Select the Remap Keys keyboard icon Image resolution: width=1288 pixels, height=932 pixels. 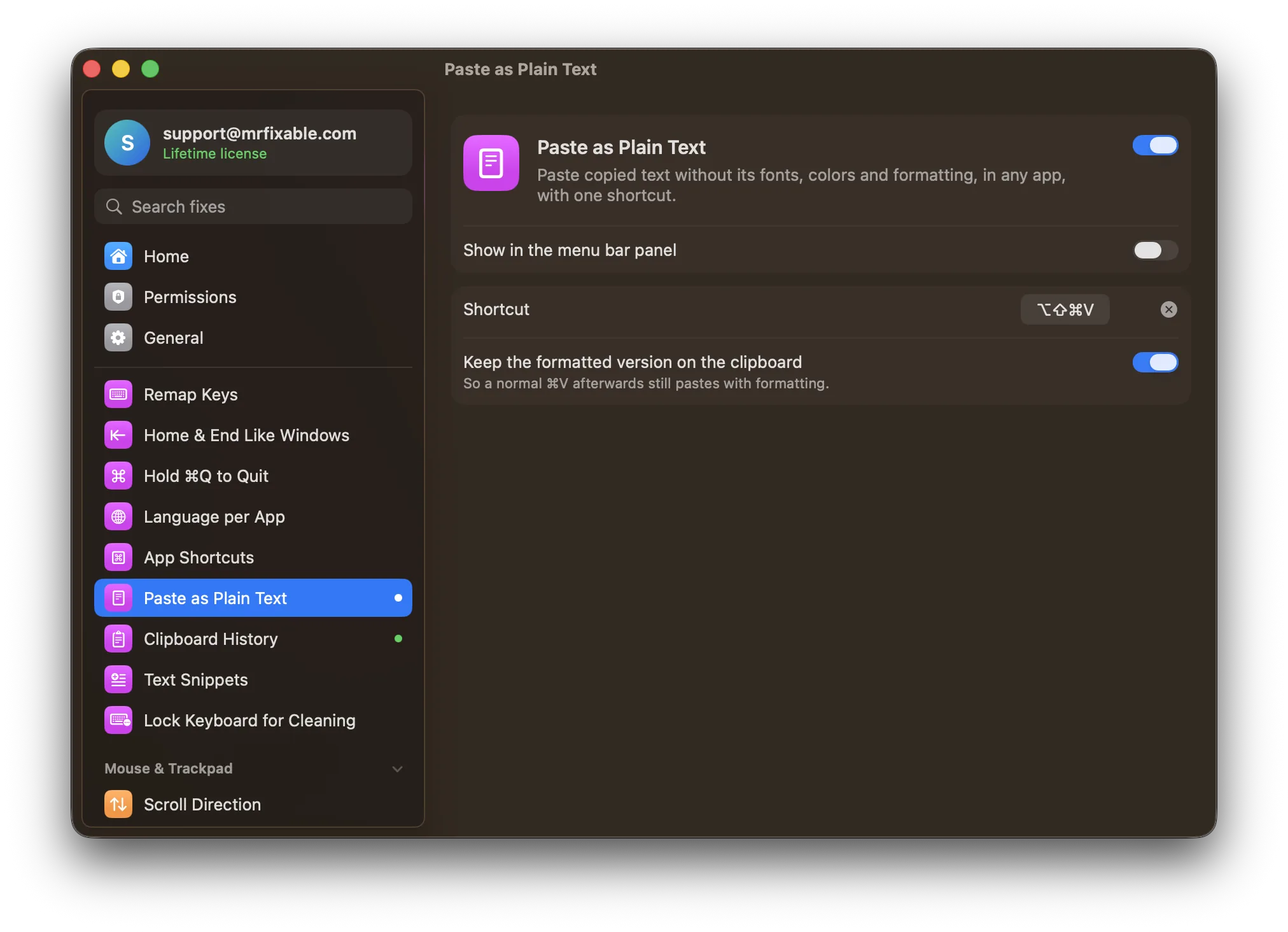pyautogui.click(x=118, y=395)
